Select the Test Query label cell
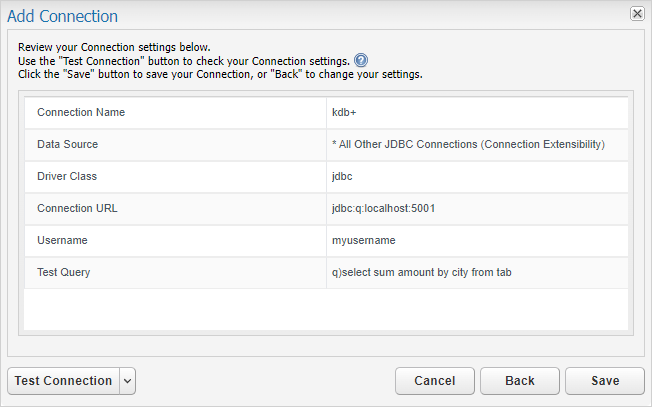652x407 pixels. pyautogui.click(x=175, y=272)
